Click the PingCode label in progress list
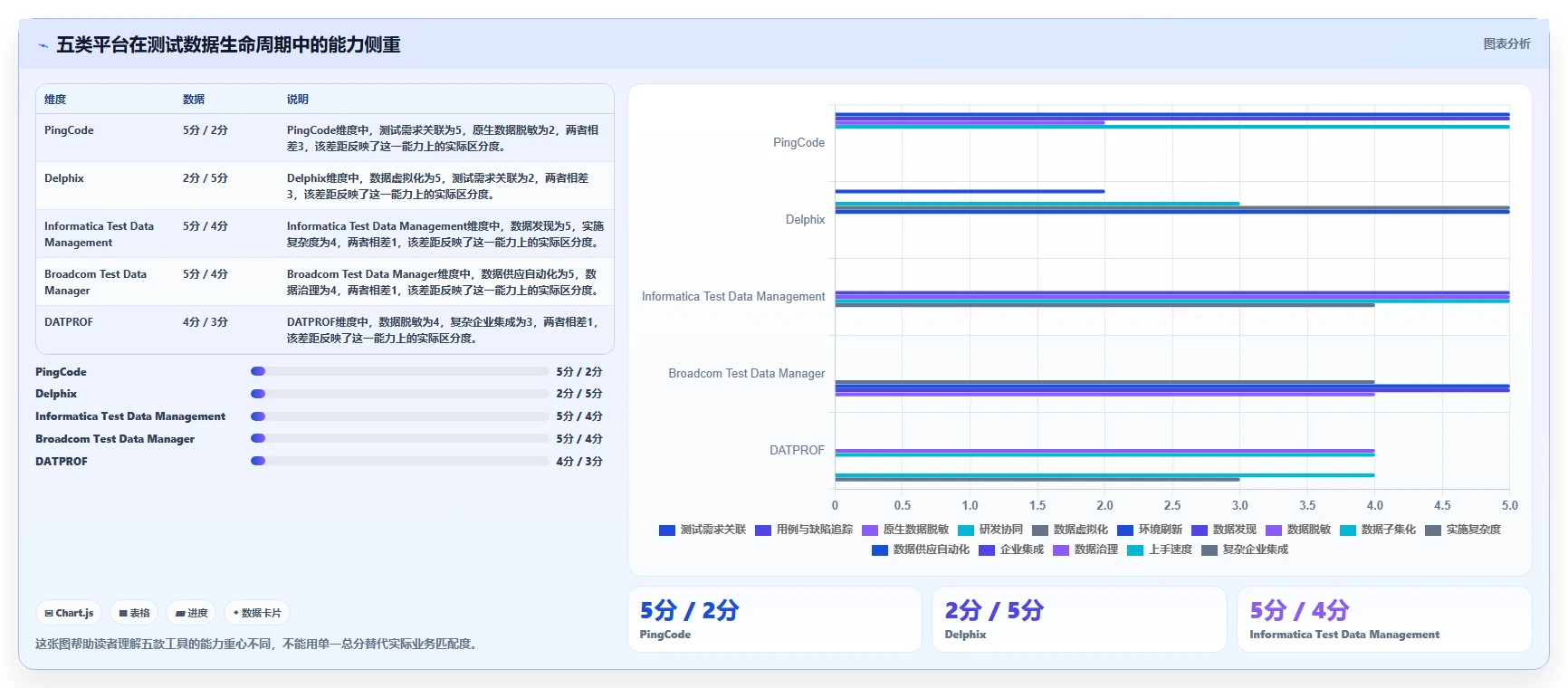The image size is (1568, 688). coord(61,372)
